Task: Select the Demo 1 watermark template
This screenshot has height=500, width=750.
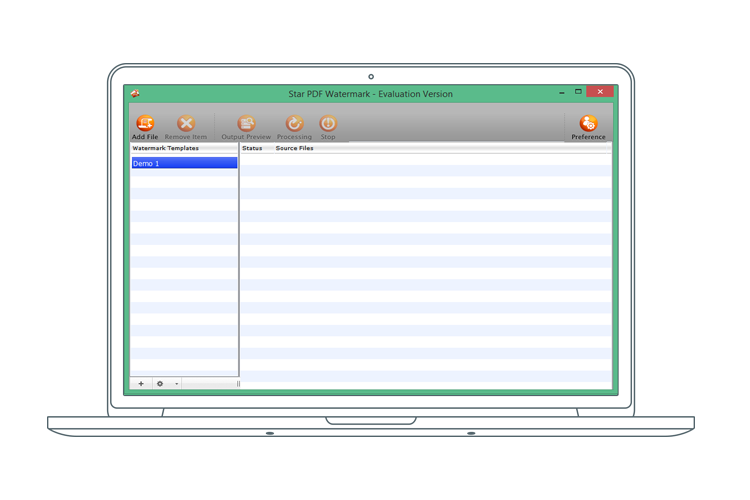Action: point(184,163)
